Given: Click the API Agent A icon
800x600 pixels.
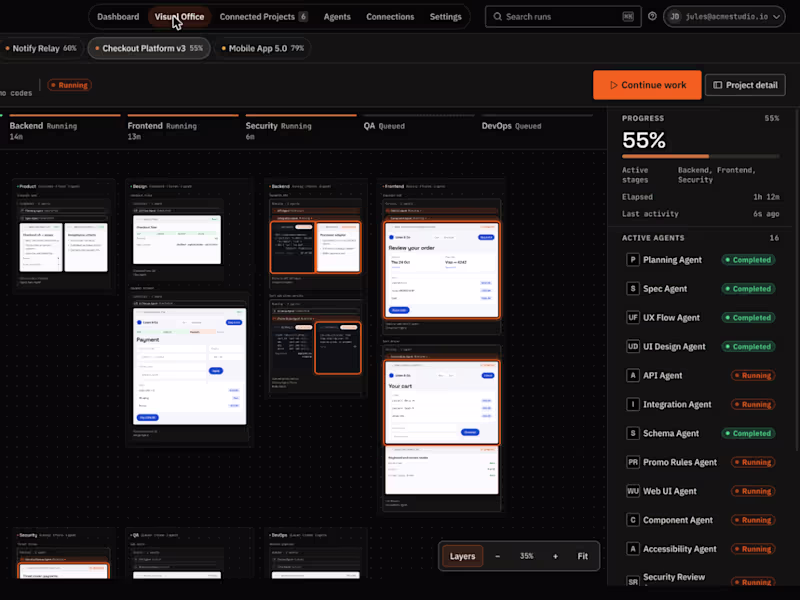Looking at the screenshot, I should pyautogui.click(x=633, y=376).
